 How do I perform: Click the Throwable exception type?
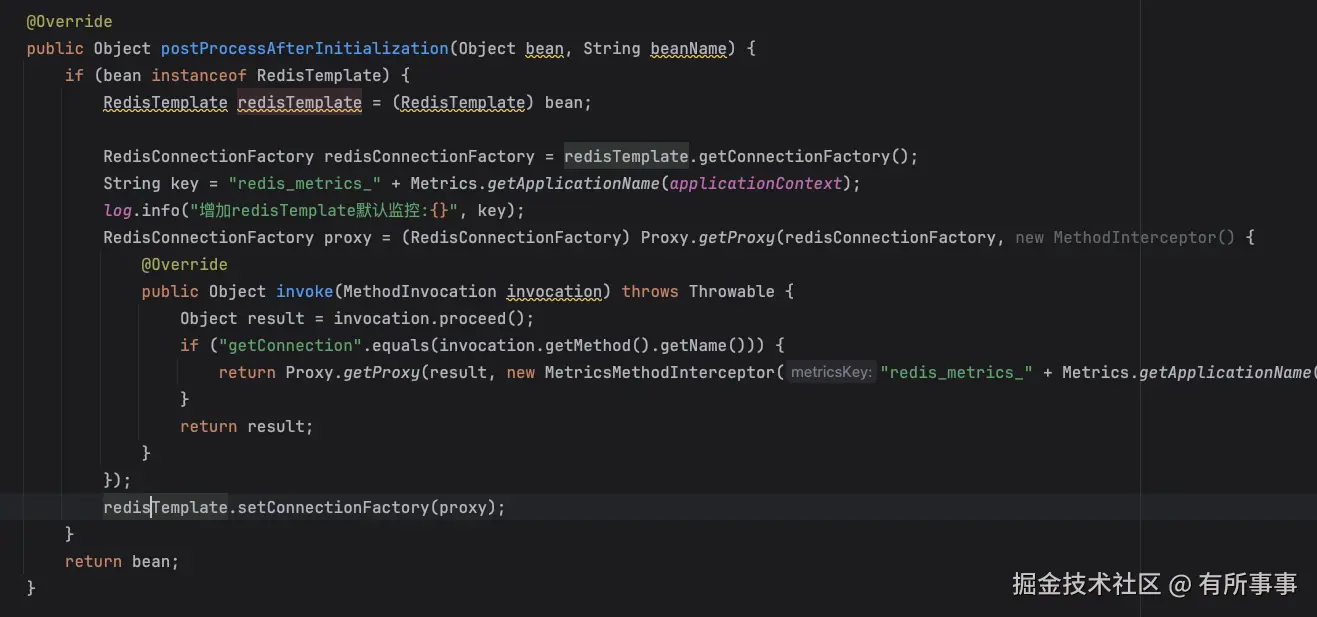732,291
